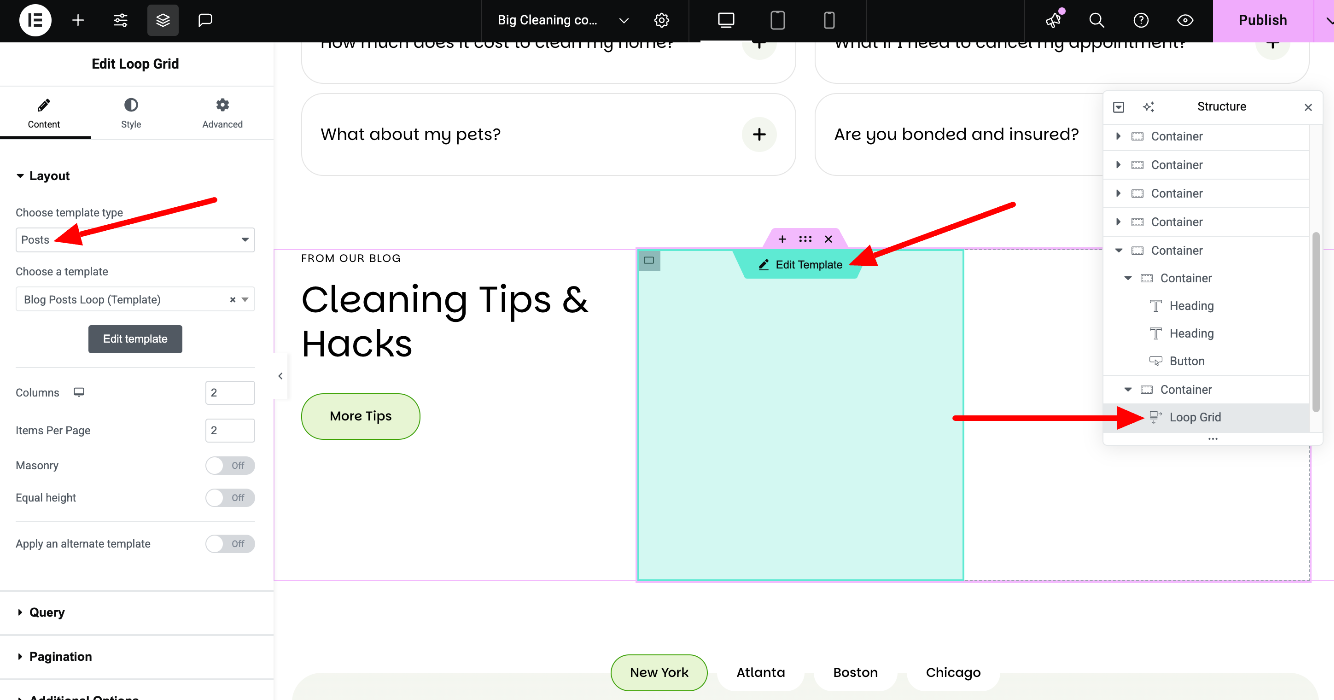Open the Help question mark icon
Viewport: 1334px width, 700px height.
(x=1141, y=20)
